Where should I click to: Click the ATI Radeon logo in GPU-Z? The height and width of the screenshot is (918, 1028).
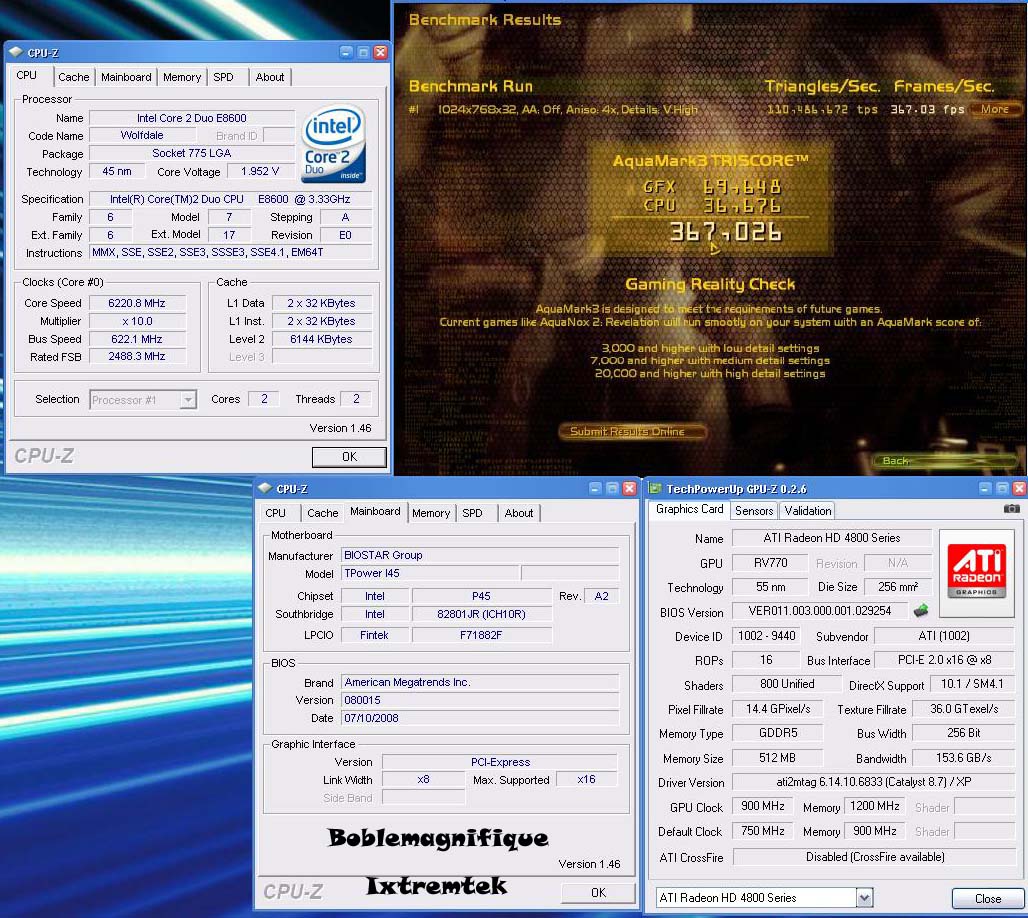click(x=976, y=573)
